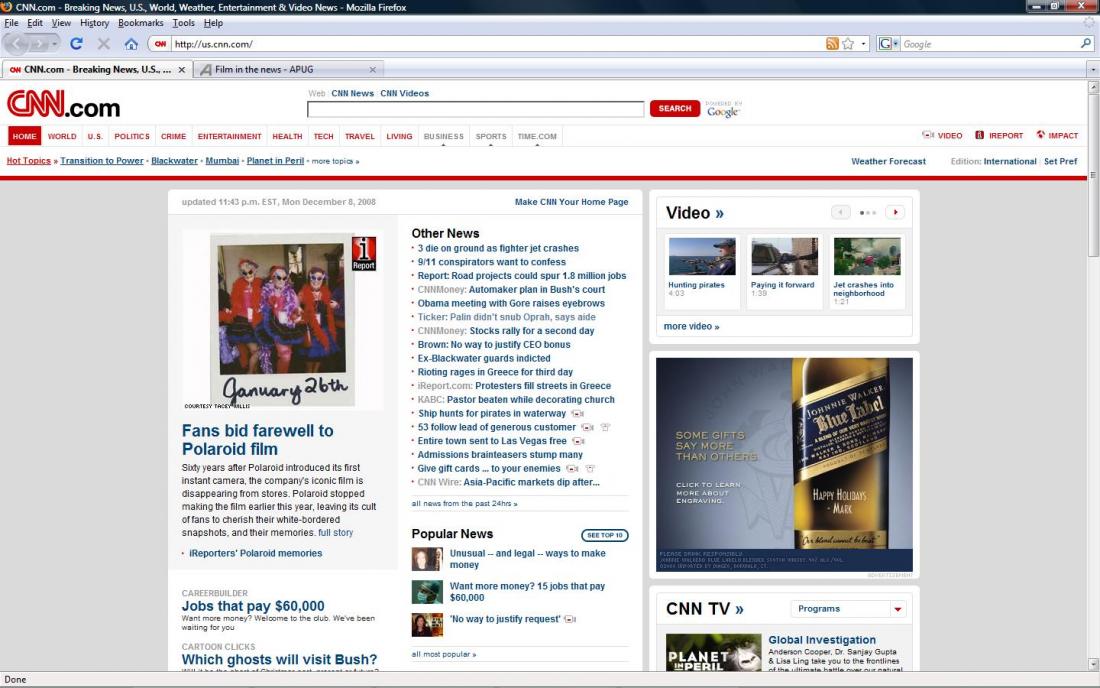
Task: Open the Weather Forecast link
Action: (x=888, y=161)
